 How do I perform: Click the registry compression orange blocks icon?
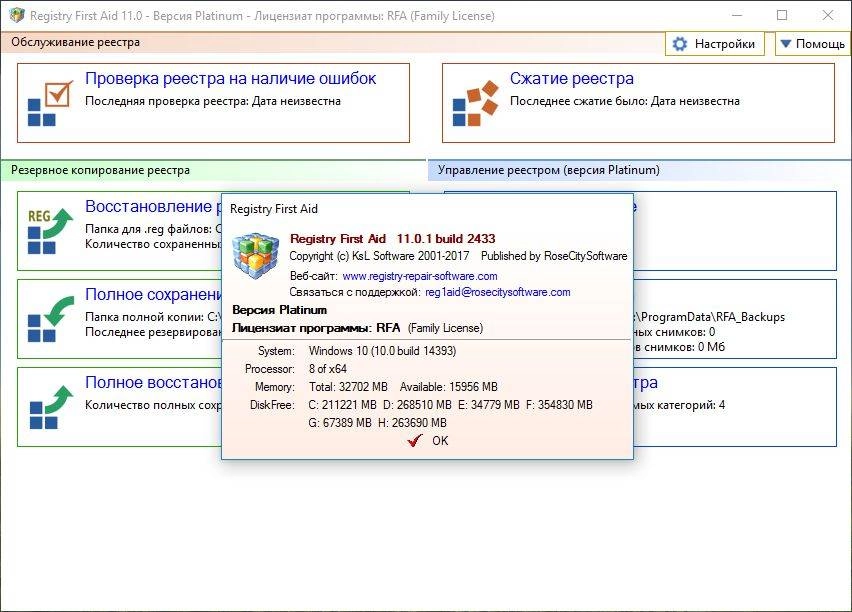[x=475, y=103]
